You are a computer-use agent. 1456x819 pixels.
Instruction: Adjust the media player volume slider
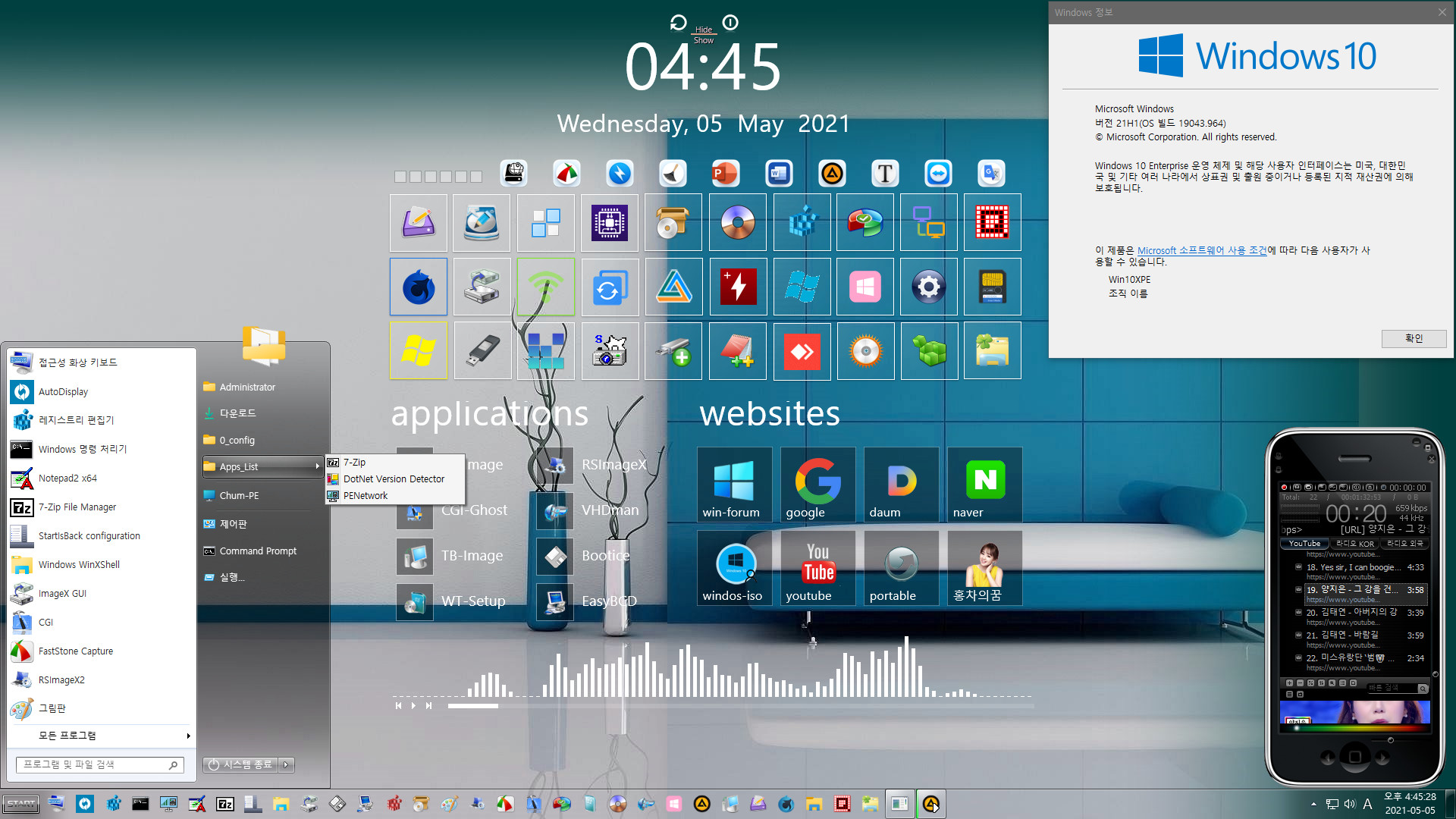tap(1390, 739)
